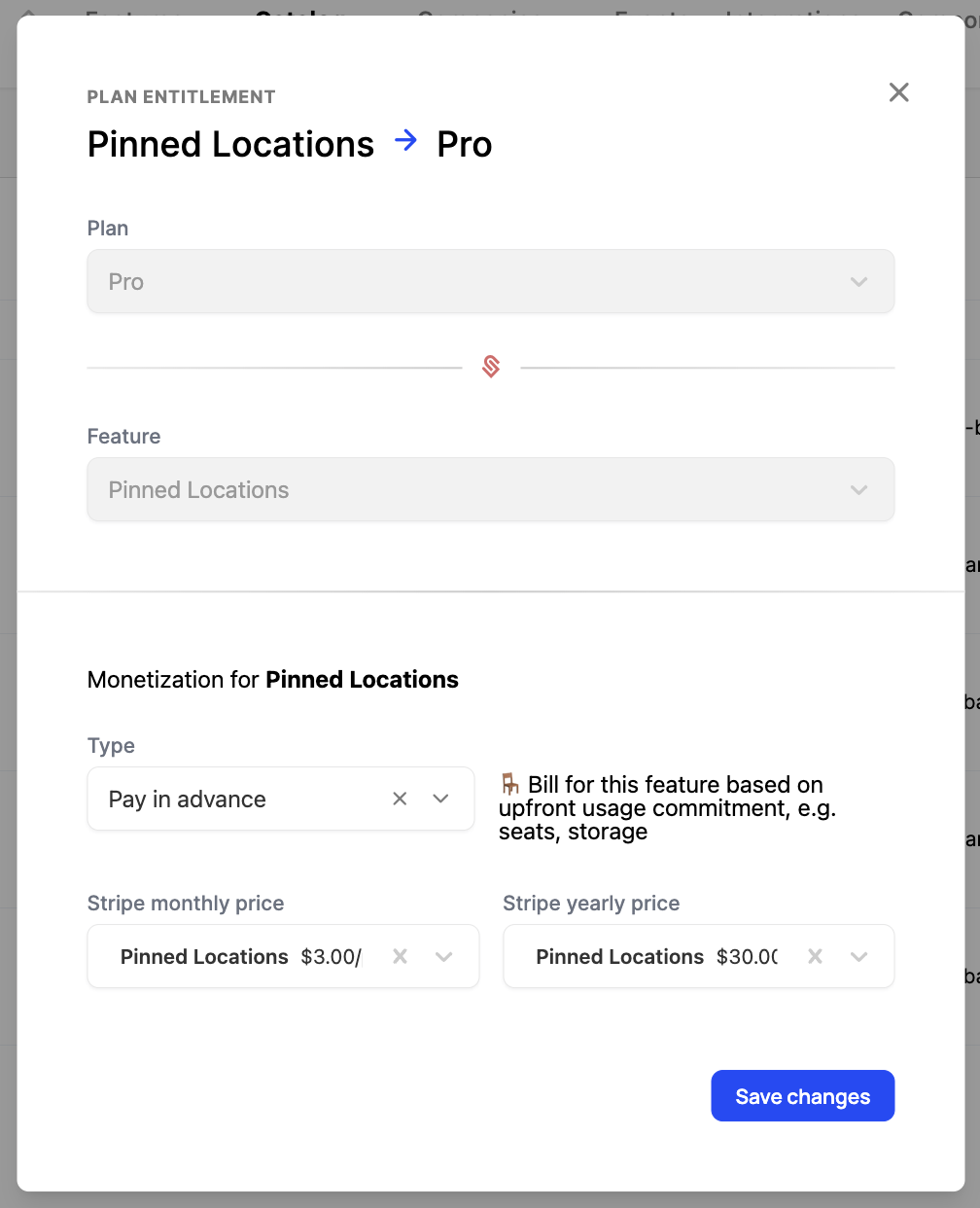Screen dimensions: 980x1208
Task: Expand the Feature dropdown
Action: pyautogui.click(x=858, y=489)
